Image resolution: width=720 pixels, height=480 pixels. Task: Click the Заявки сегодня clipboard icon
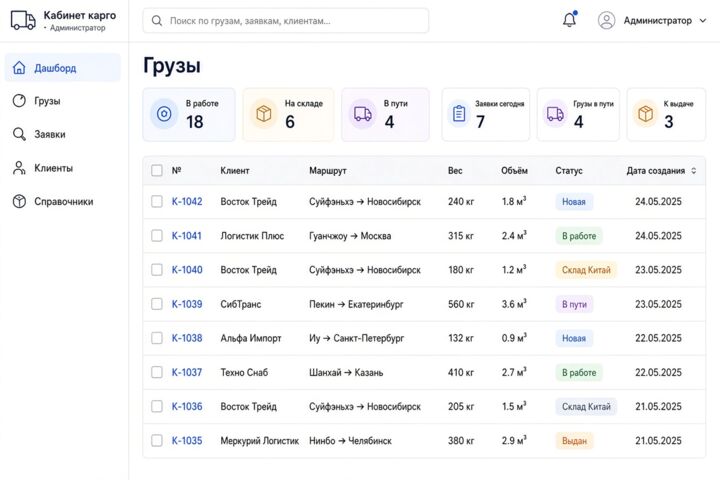point(459,114)
